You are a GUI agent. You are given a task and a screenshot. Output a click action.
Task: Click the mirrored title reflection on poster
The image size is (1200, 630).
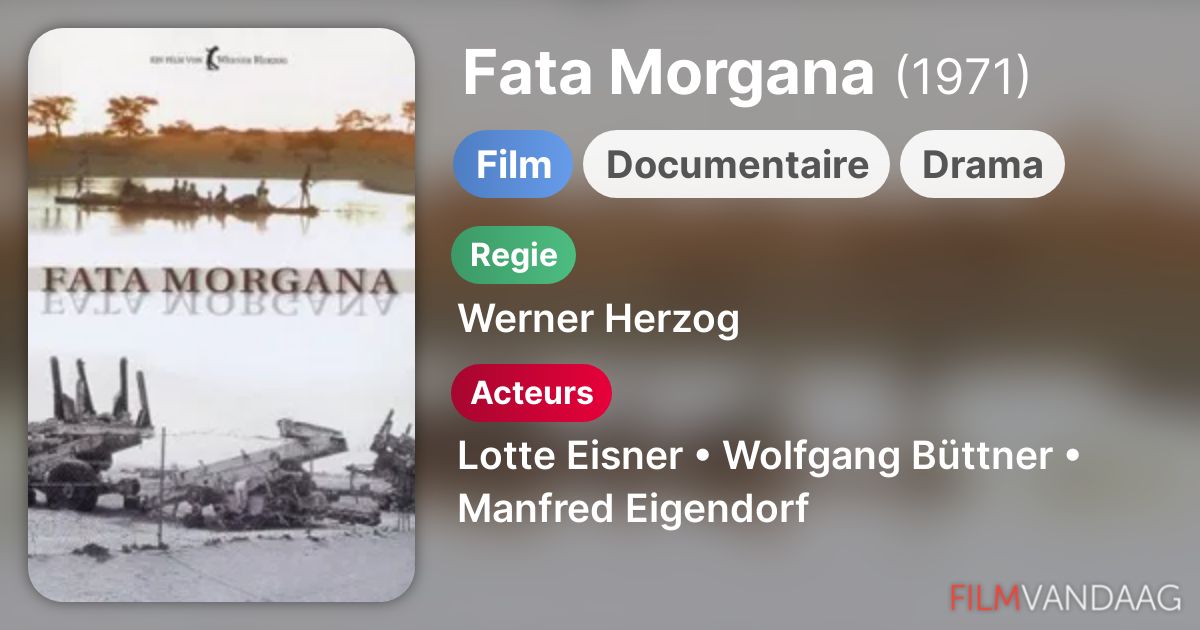[220, 305]
